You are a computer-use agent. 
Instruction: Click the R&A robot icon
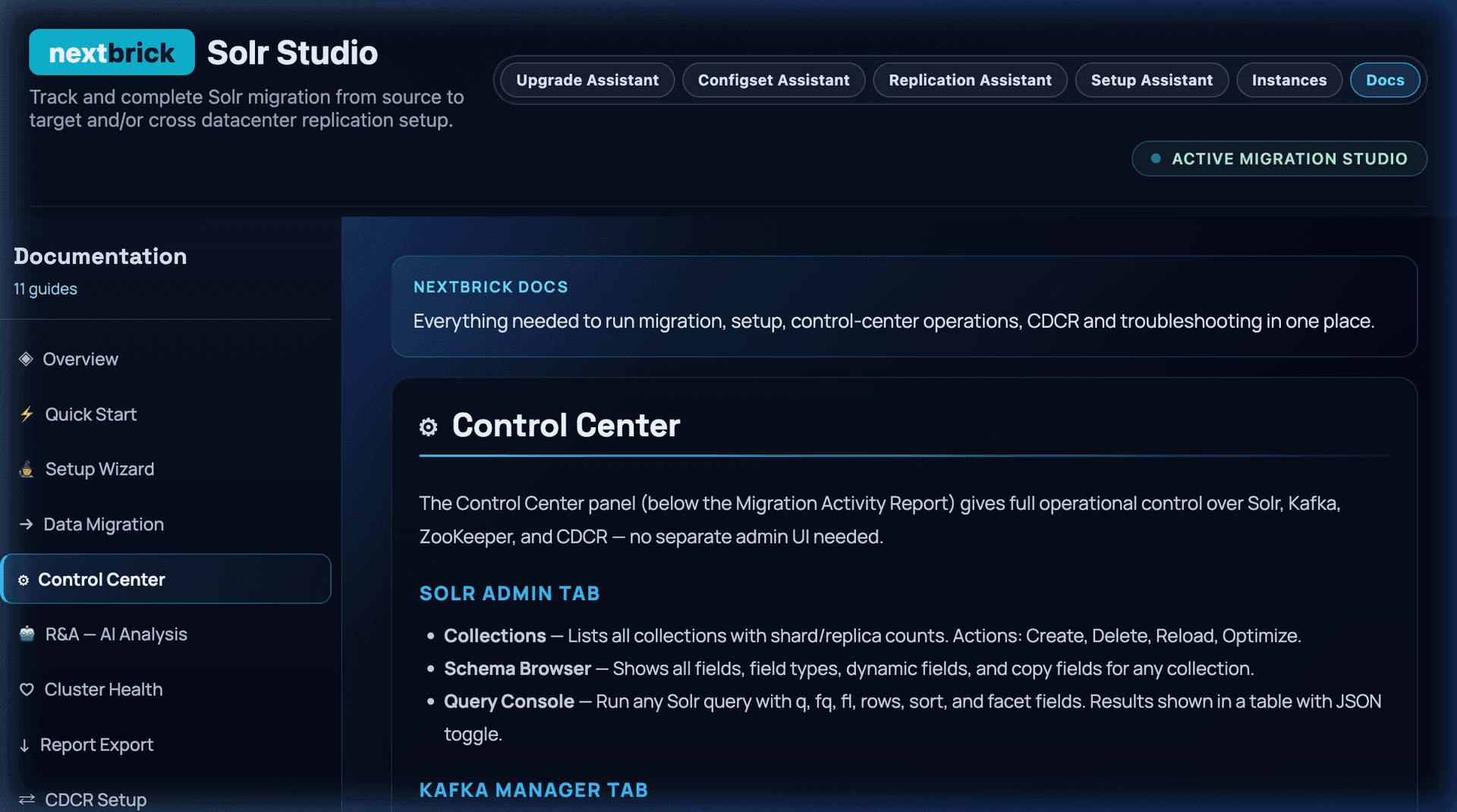(x=27, y=634)
